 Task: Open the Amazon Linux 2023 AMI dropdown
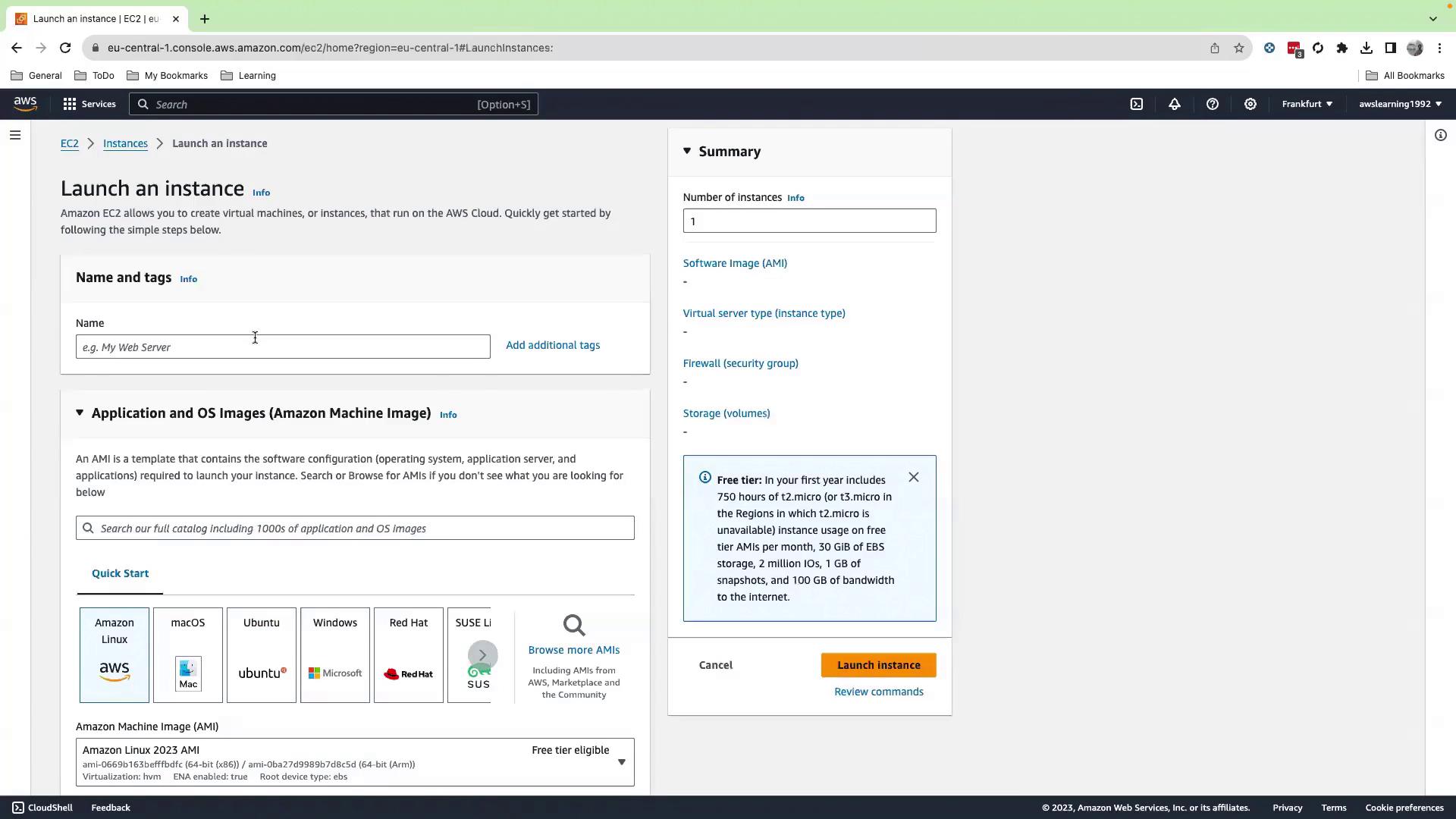point(621,762)
